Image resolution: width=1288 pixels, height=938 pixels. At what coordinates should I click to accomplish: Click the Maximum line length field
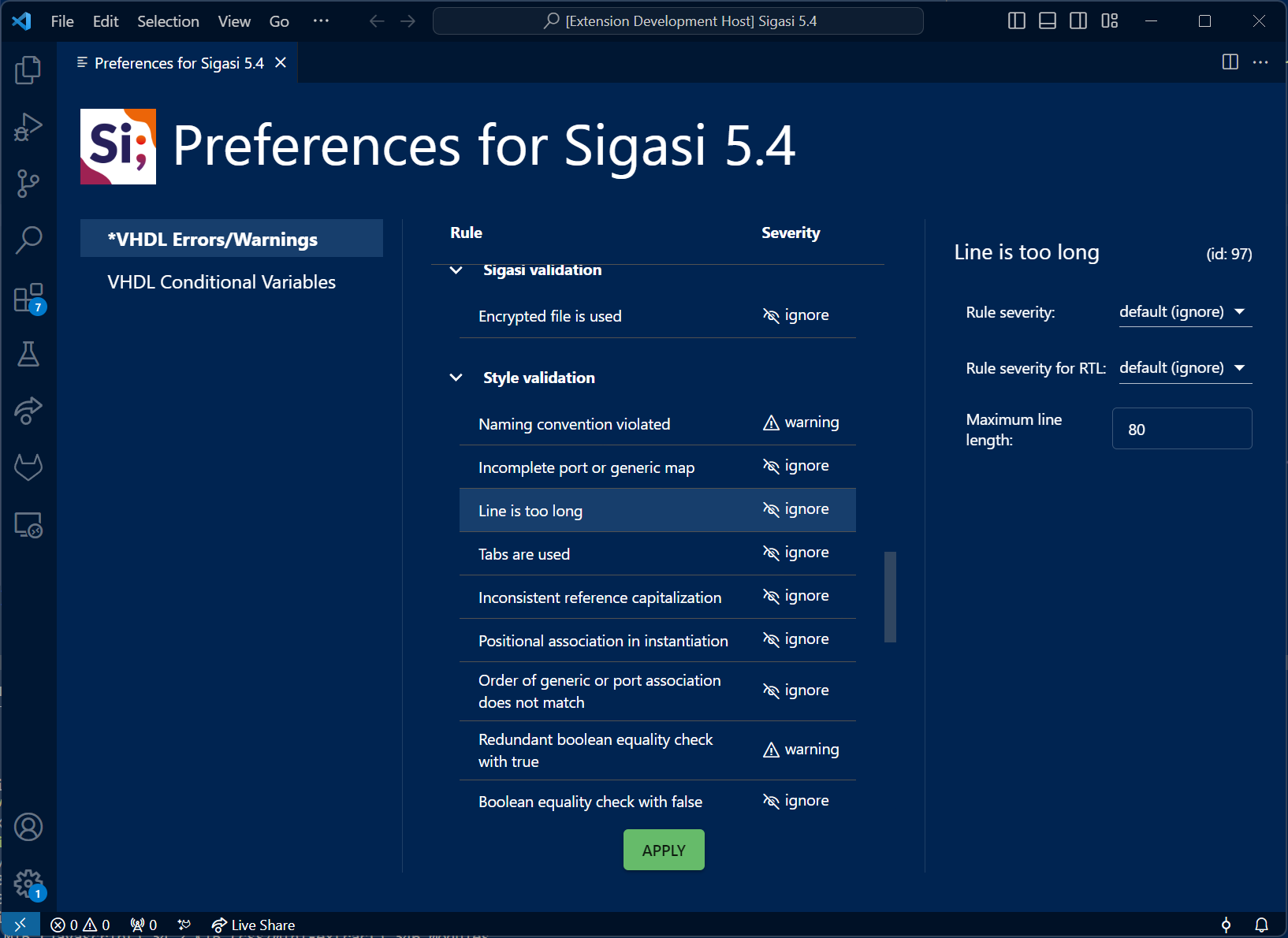(x=1182, y=429)
